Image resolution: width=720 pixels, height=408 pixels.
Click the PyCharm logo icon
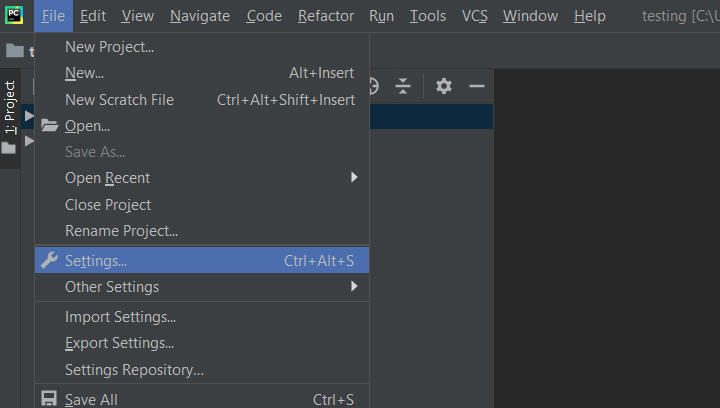point(14,15)
